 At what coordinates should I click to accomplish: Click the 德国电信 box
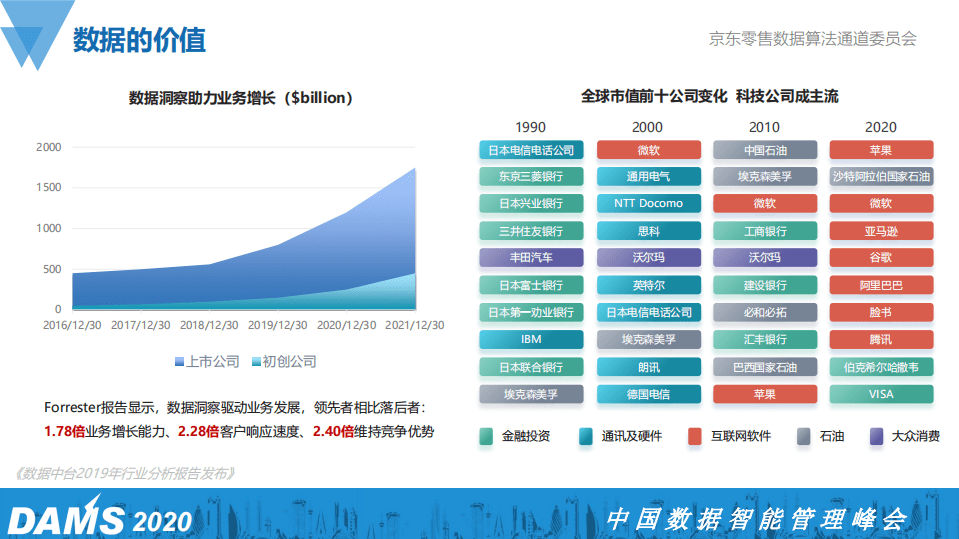(648, 394)
